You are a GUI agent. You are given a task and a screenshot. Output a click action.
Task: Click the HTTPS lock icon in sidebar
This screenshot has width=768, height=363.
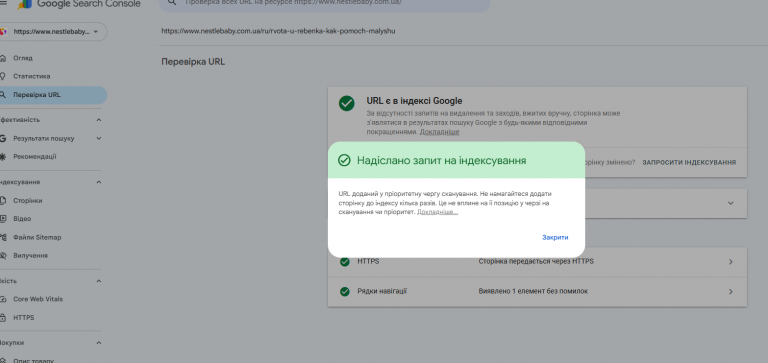click(3, 318)
